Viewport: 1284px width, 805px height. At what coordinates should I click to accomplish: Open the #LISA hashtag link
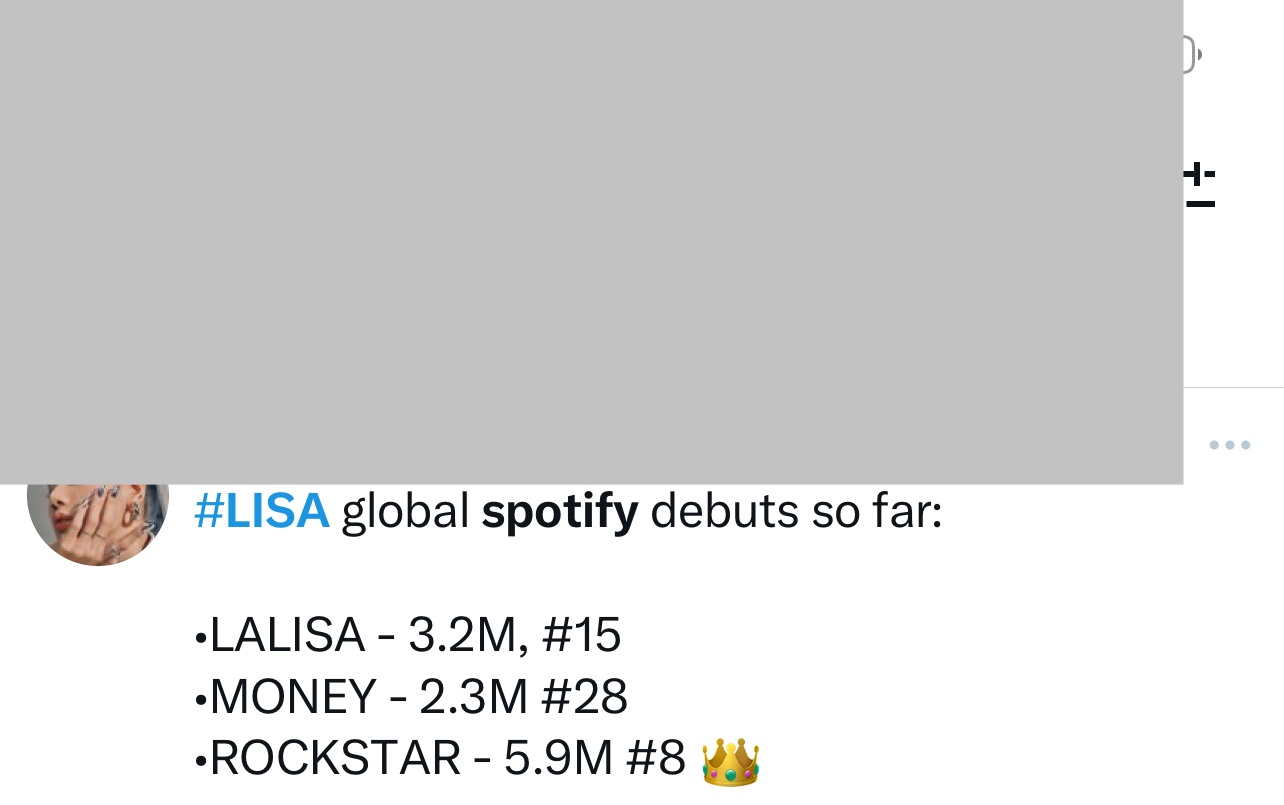pos(261,511)
